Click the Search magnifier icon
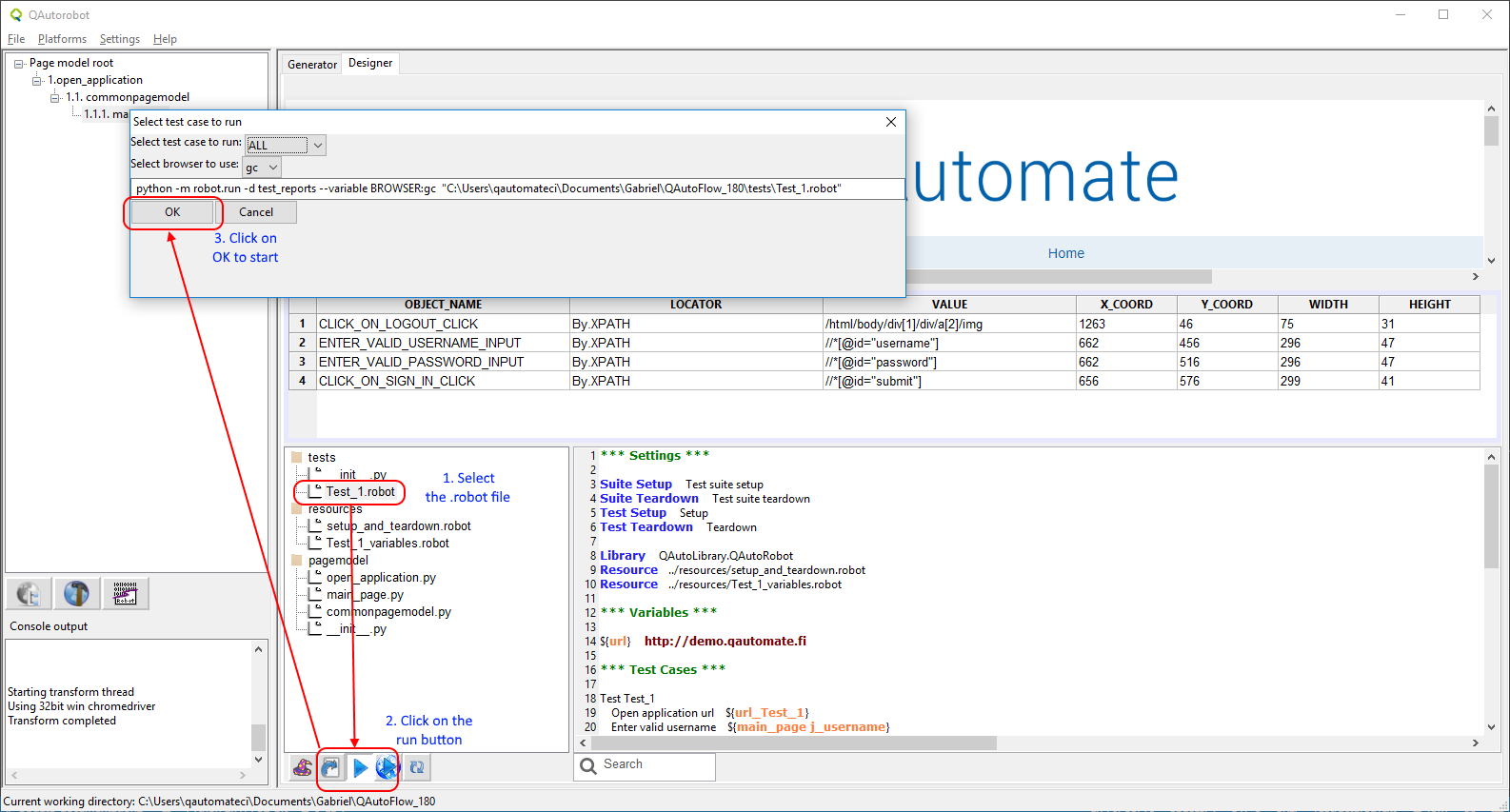 [x=588, y=765]
